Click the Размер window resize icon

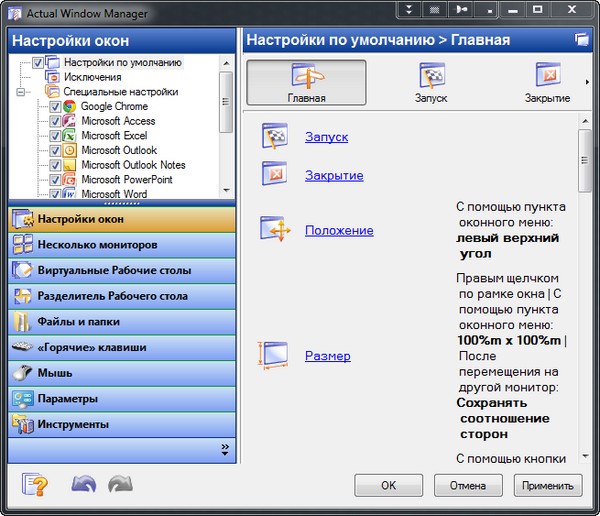[x=273, y=355]
